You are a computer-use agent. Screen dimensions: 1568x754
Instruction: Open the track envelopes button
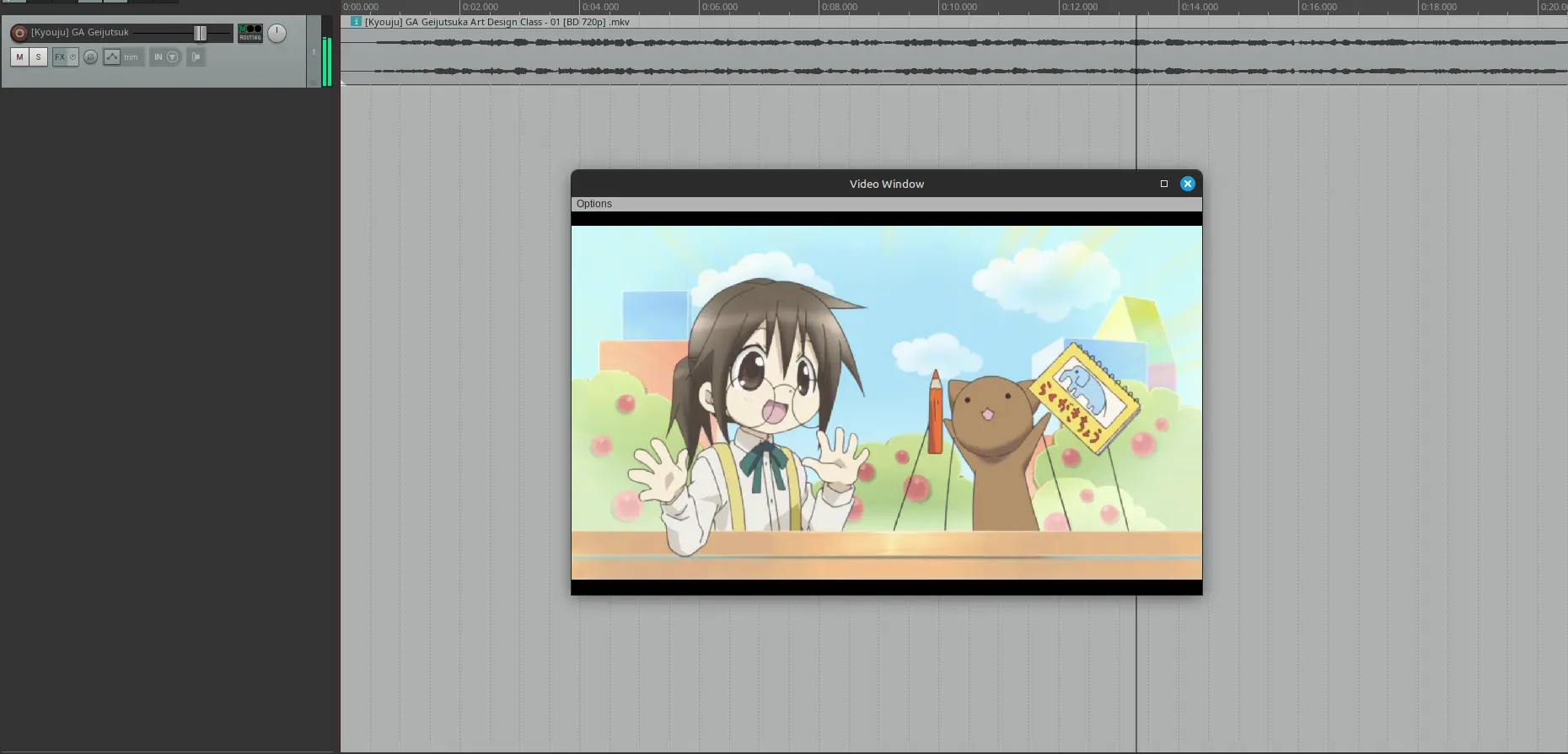[111, 56]
